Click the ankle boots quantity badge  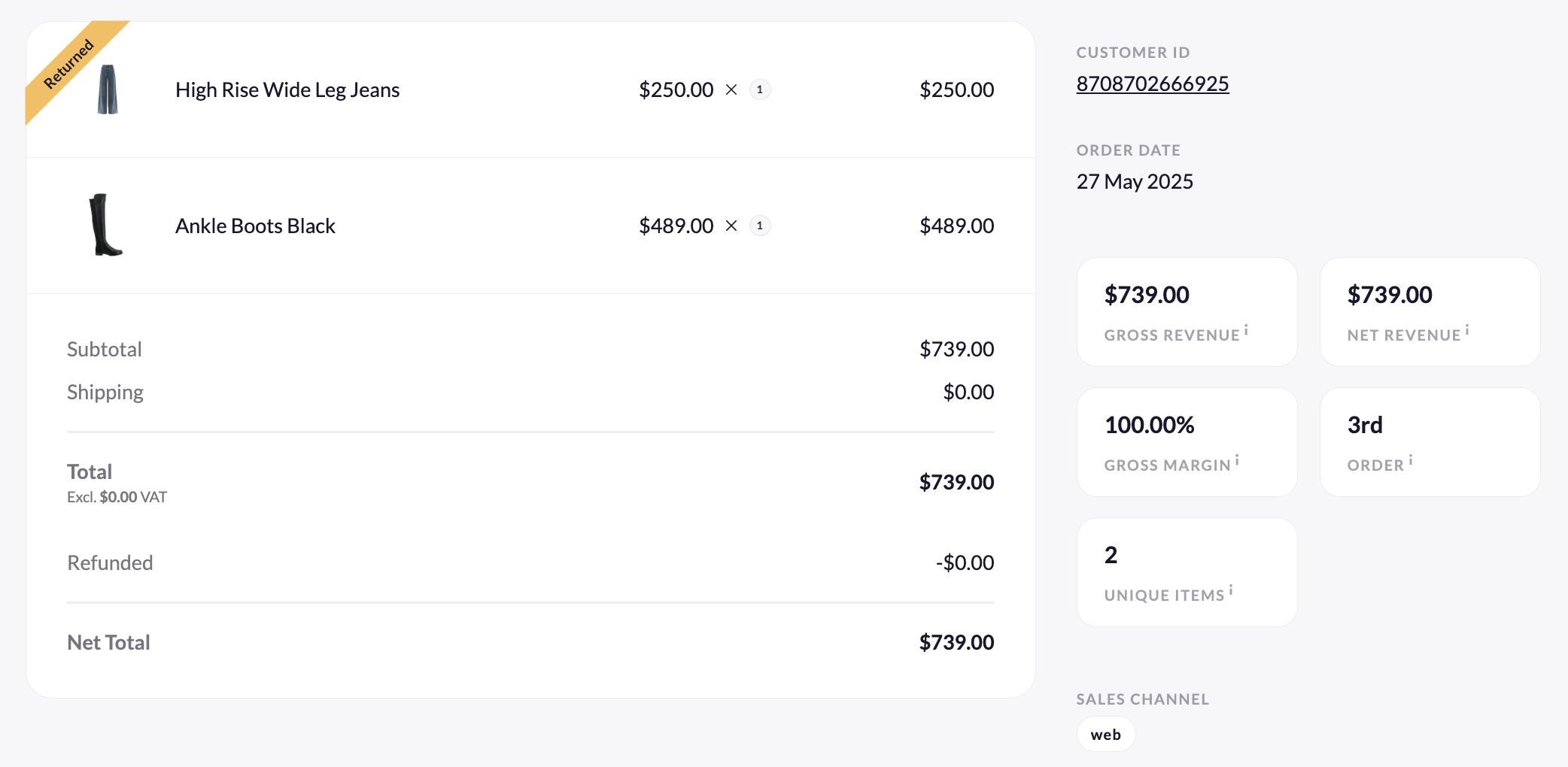coord(760,226)
